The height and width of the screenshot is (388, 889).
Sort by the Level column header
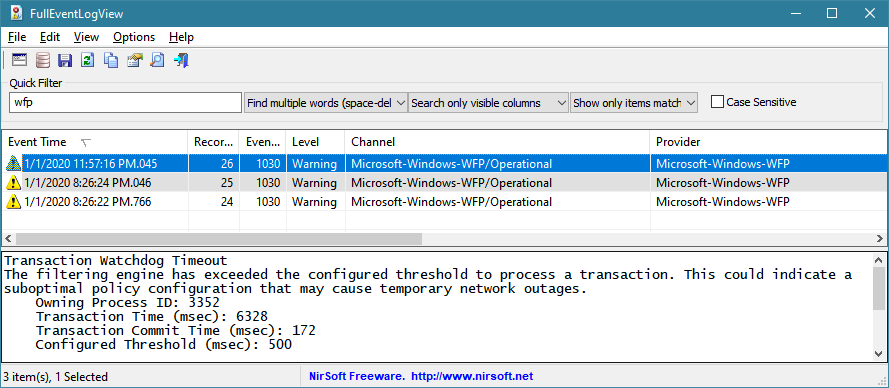(x=316, y=142)
